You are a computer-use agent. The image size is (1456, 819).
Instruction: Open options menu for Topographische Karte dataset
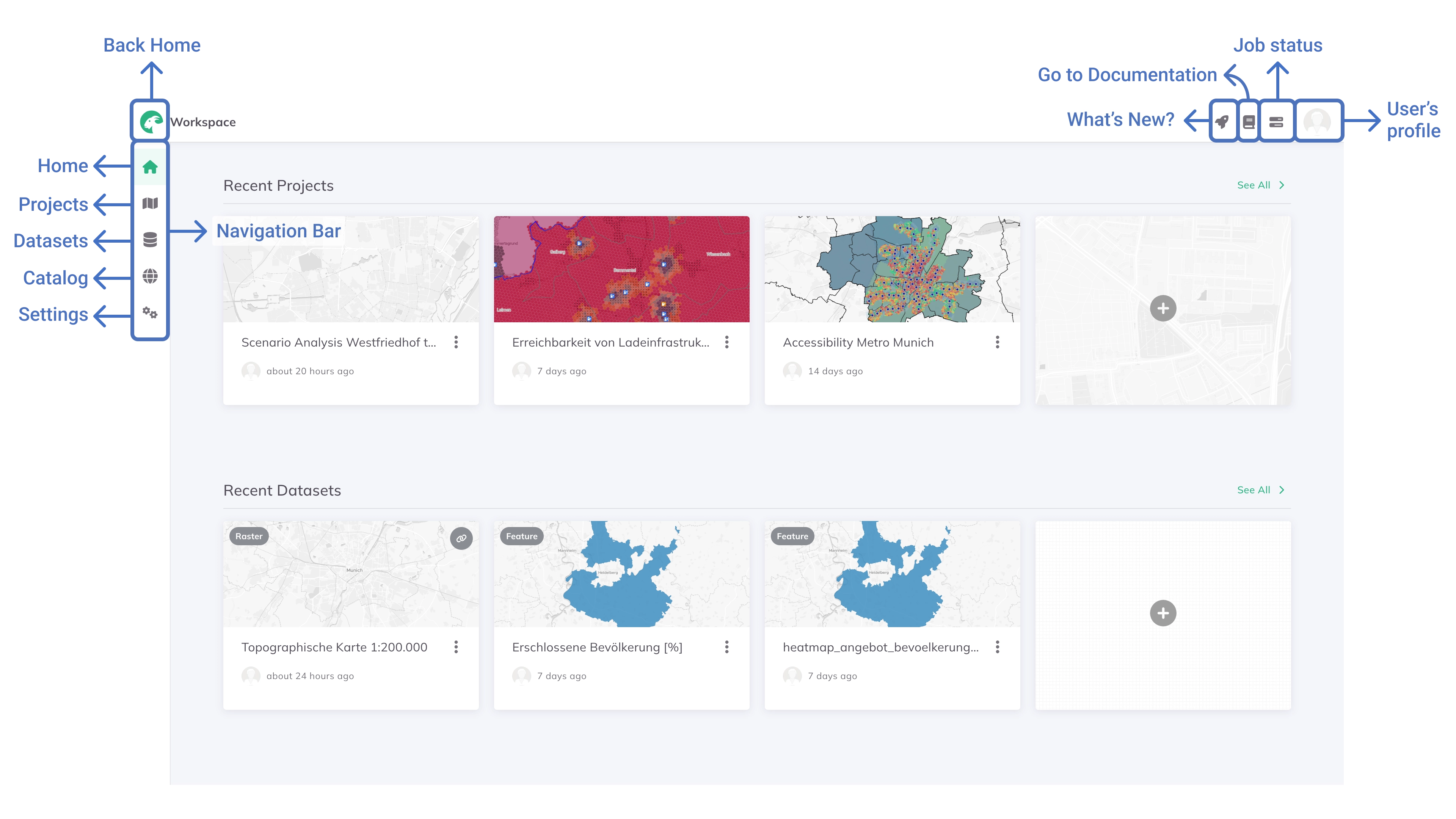pos(456,646)
